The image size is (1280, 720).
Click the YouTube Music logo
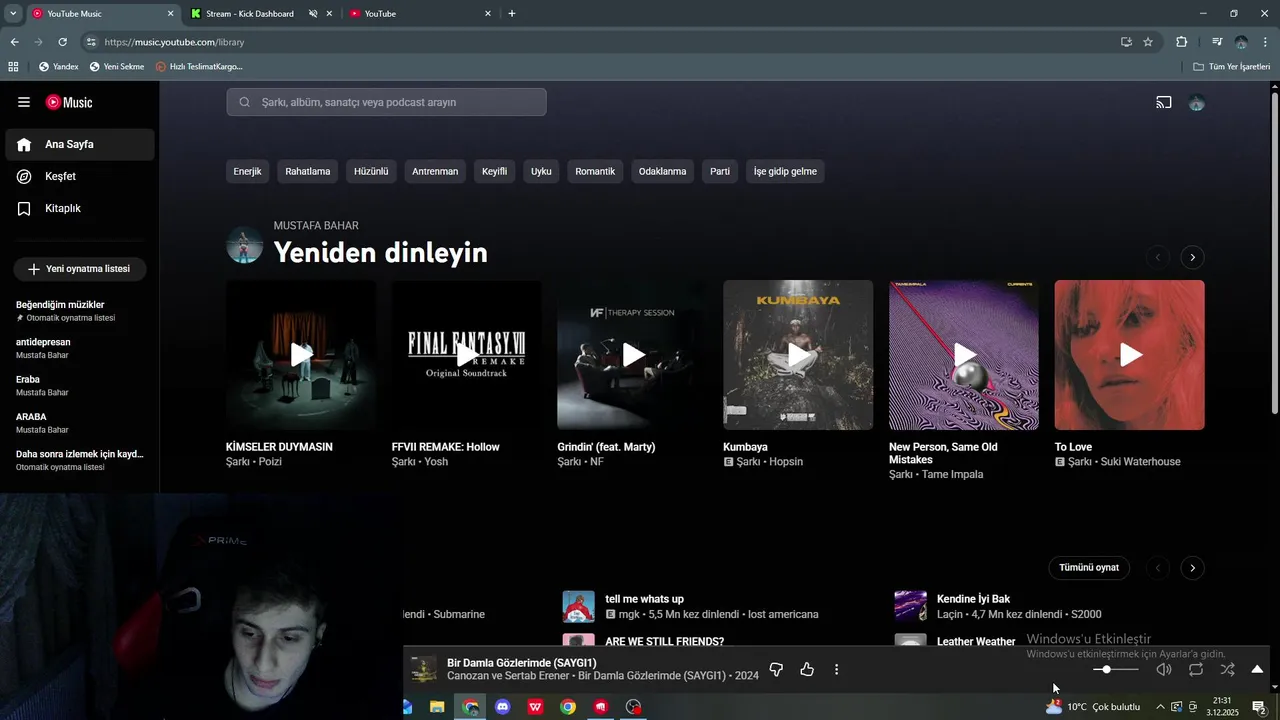click(x=69, y=102)
